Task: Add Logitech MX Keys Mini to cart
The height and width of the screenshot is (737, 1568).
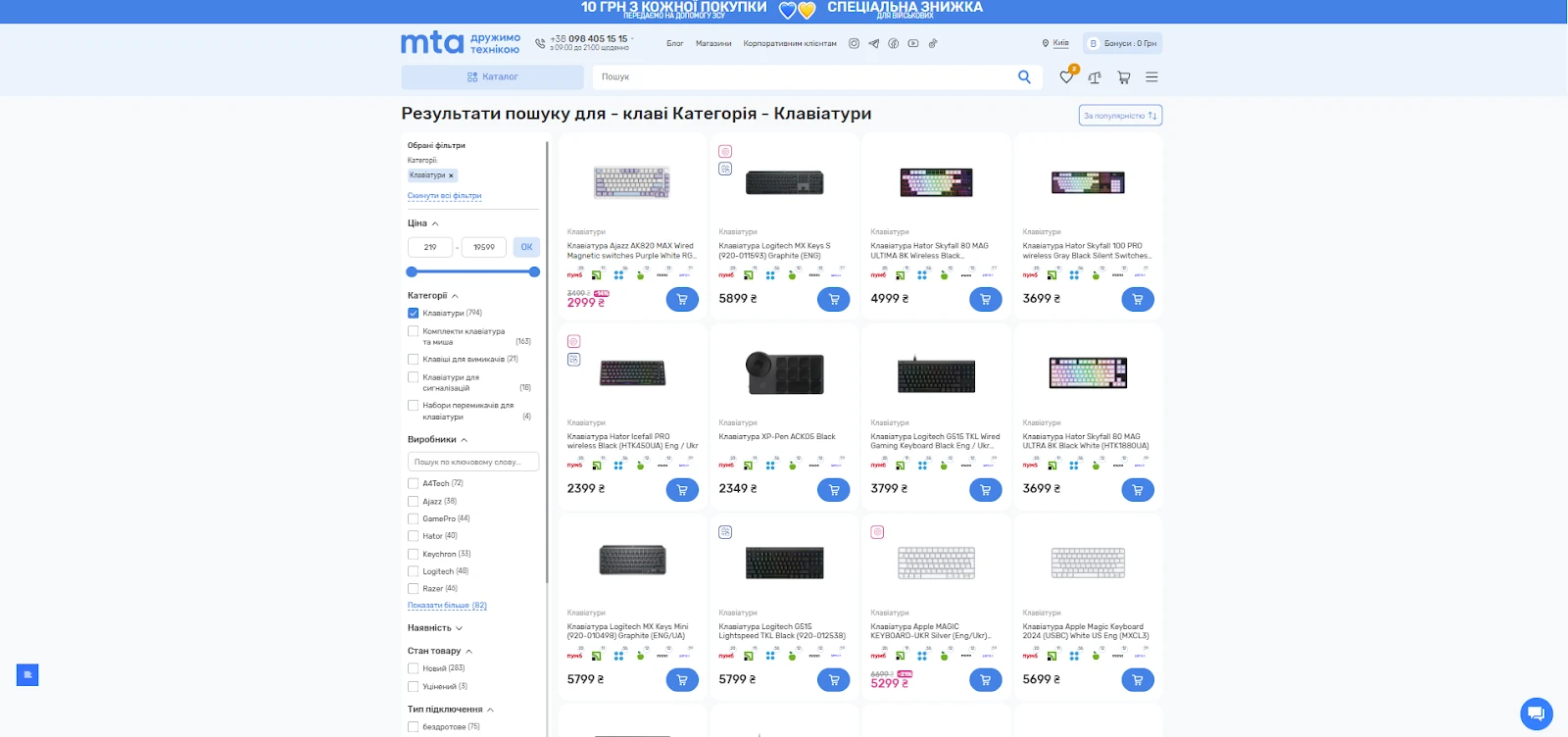Action: 682,679
